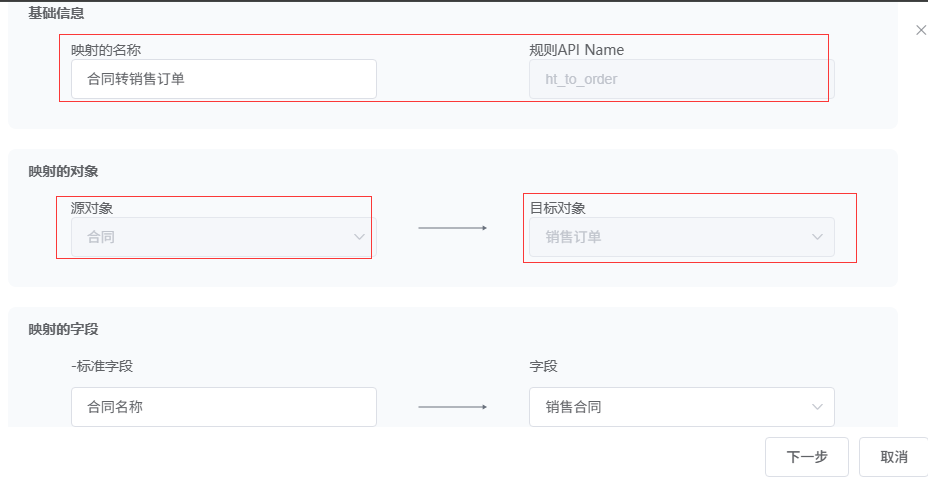Click the 下一步 button
928x489 pixels.
click(x=807, y=457)
